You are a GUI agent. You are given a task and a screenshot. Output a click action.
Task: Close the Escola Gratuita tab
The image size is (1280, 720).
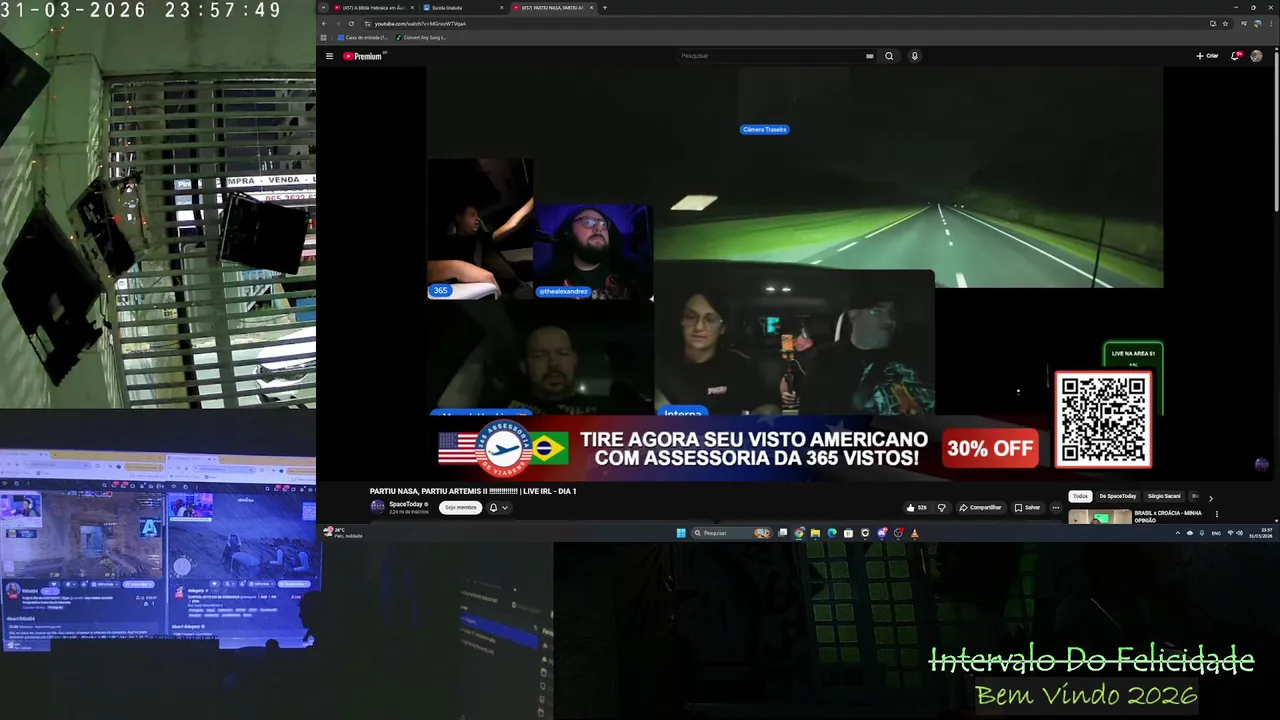coord(502,7)
